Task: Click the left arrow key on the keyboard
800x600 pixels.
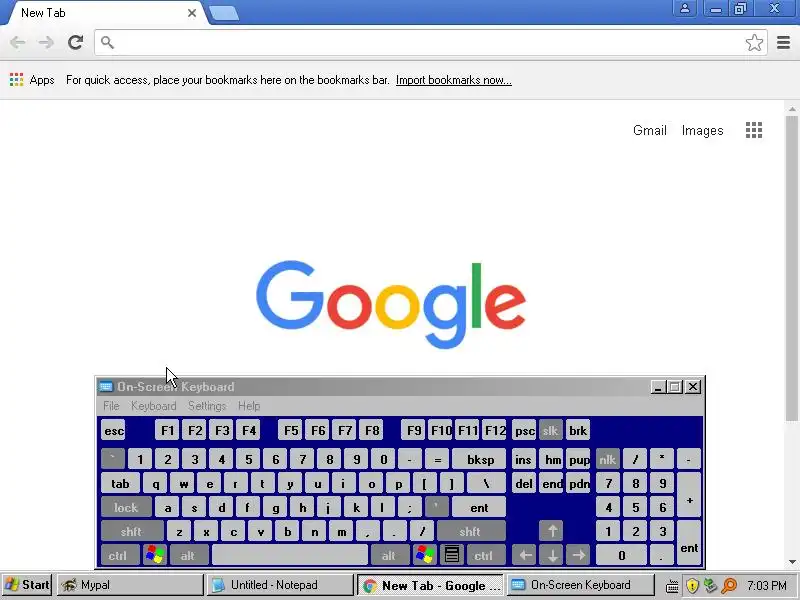Action: click(x=525, y=555)
